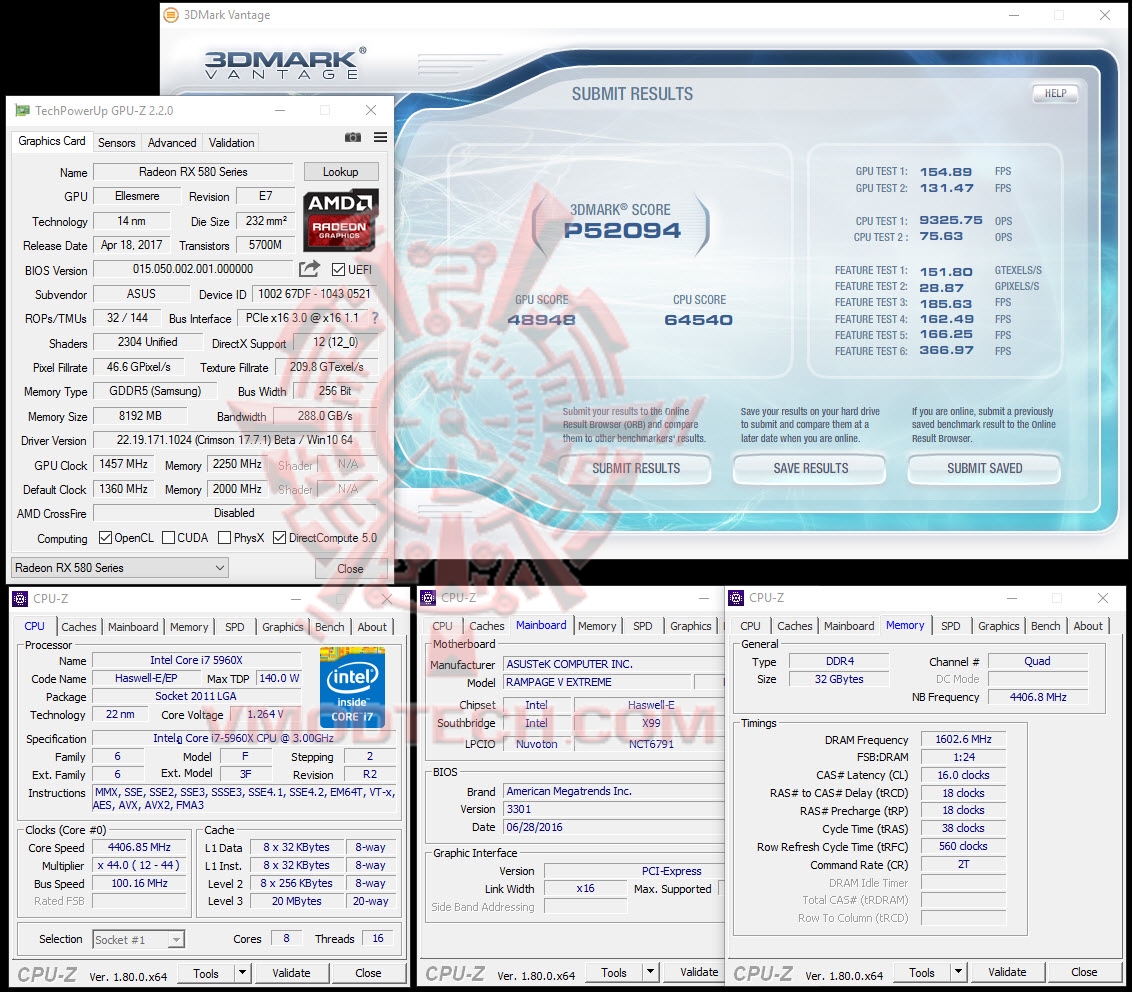Open Tools dropdown arrow in left CPU-Z
The height and width of the screenshot is (992, 1132).
[243, 973]
